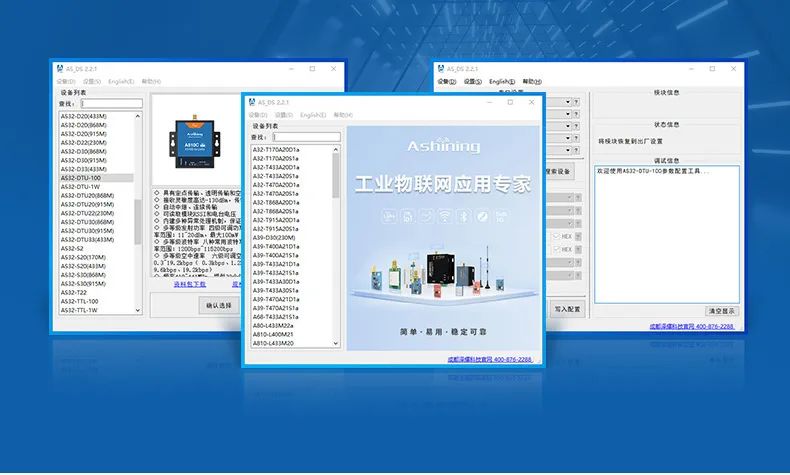Image resolution: width=790 pixels, height=475 pixels.
Task: Select A68-T433A21S1a in the front window list
Action: pos(276,317)
